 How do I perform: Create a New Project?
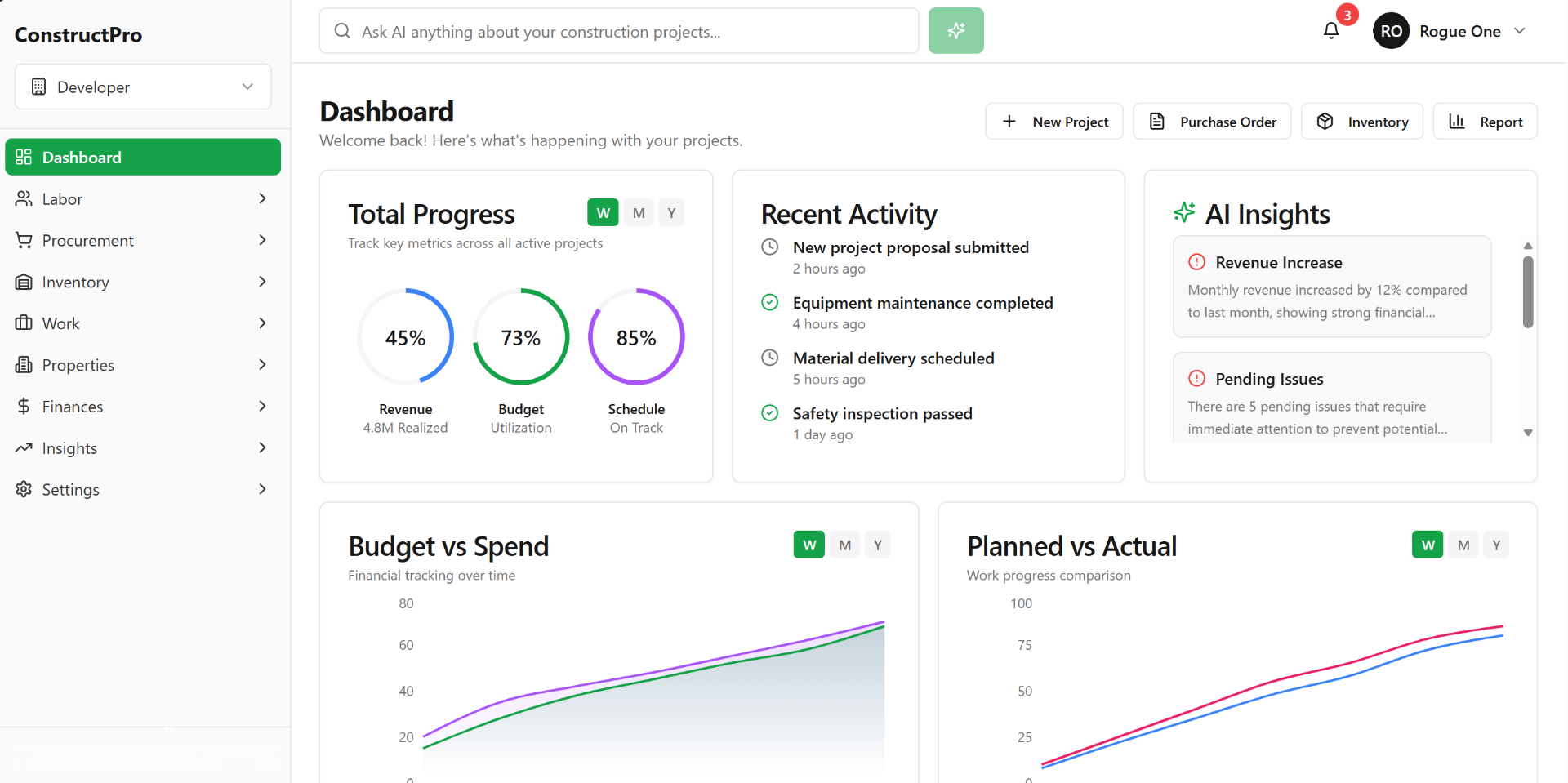1054,121
